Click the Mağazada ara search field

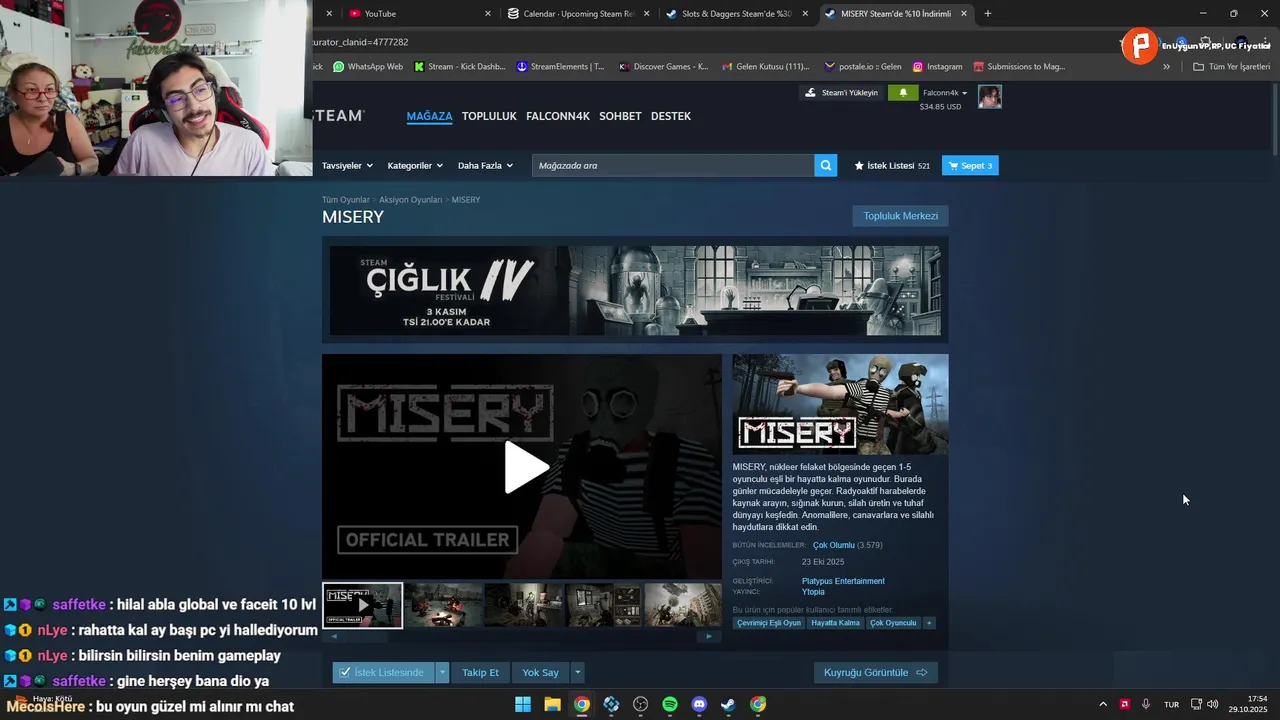tap(673, 165)
